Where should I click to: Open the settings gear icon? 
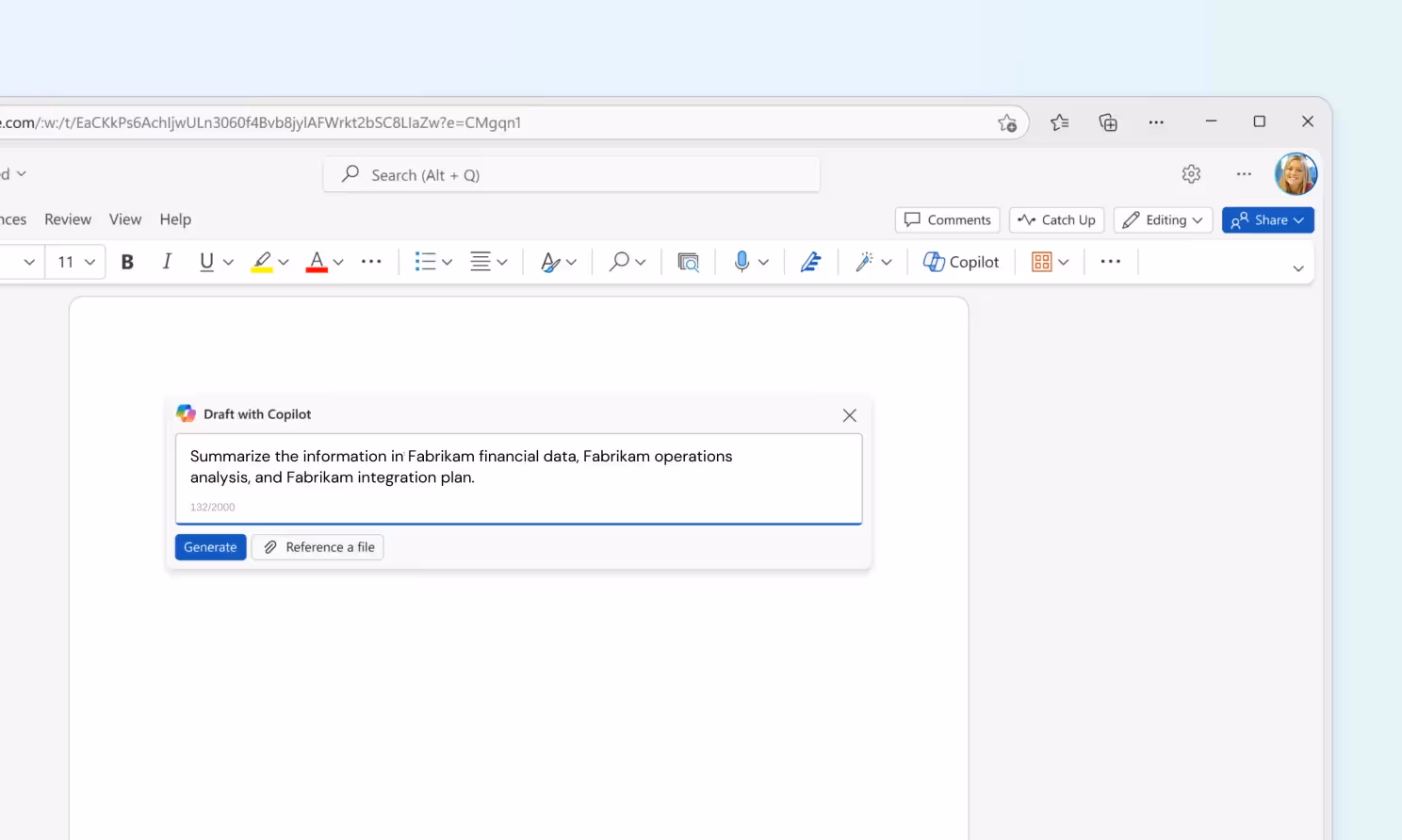tap(1191, 174)
